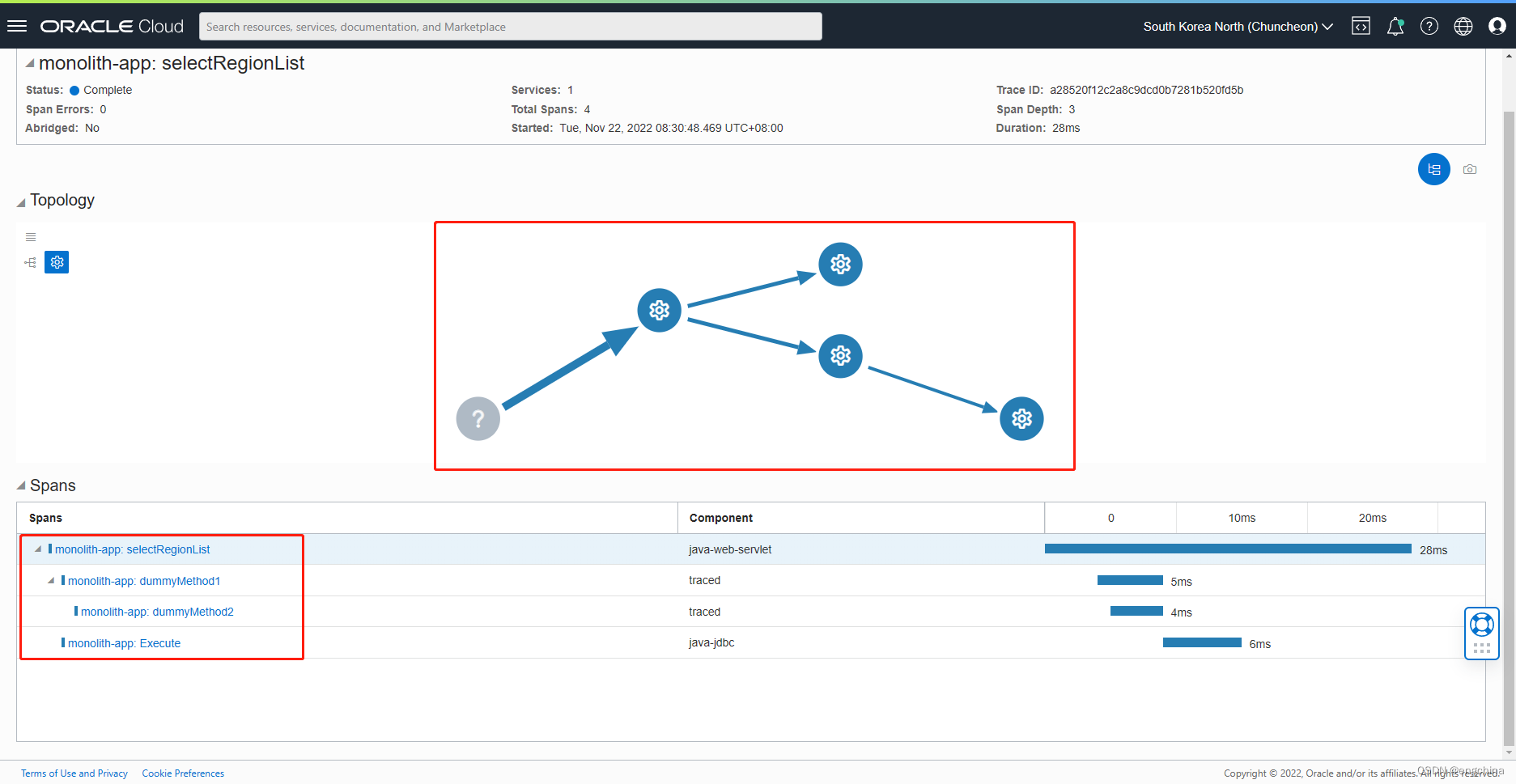Screen dimensions: 1516x784
Task: Open Terms of Use and Privacy link
Action: [x=74, y=773]
